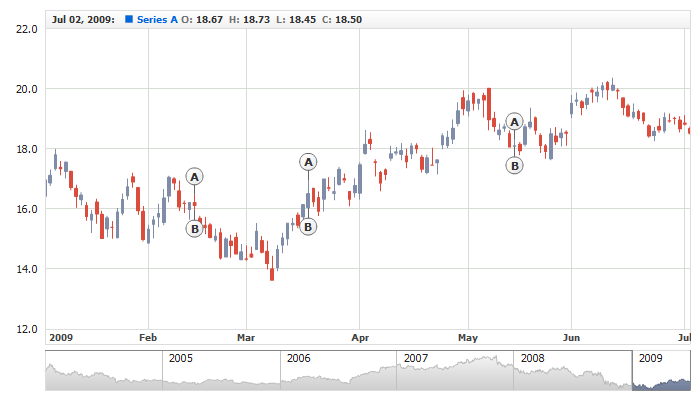700x400 pixels.
Task: Click the lowest candlestick in March
Action: click(x=272, y=272)
